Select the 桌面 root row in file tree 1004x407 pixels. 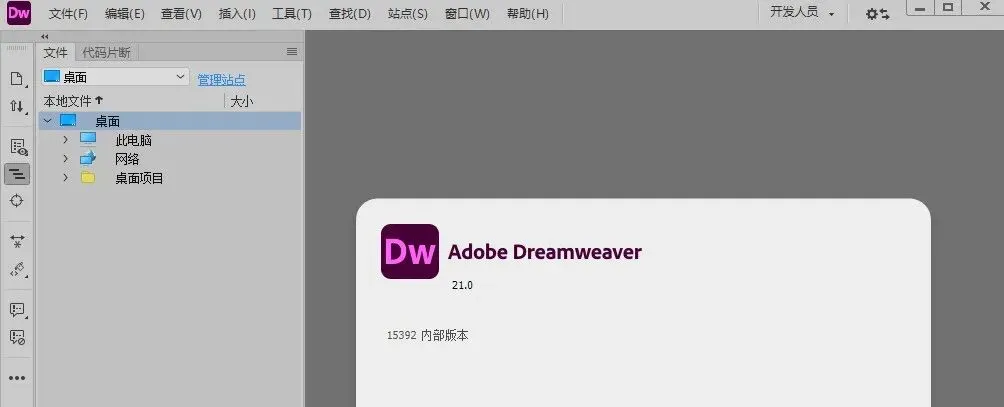(170, 121)
